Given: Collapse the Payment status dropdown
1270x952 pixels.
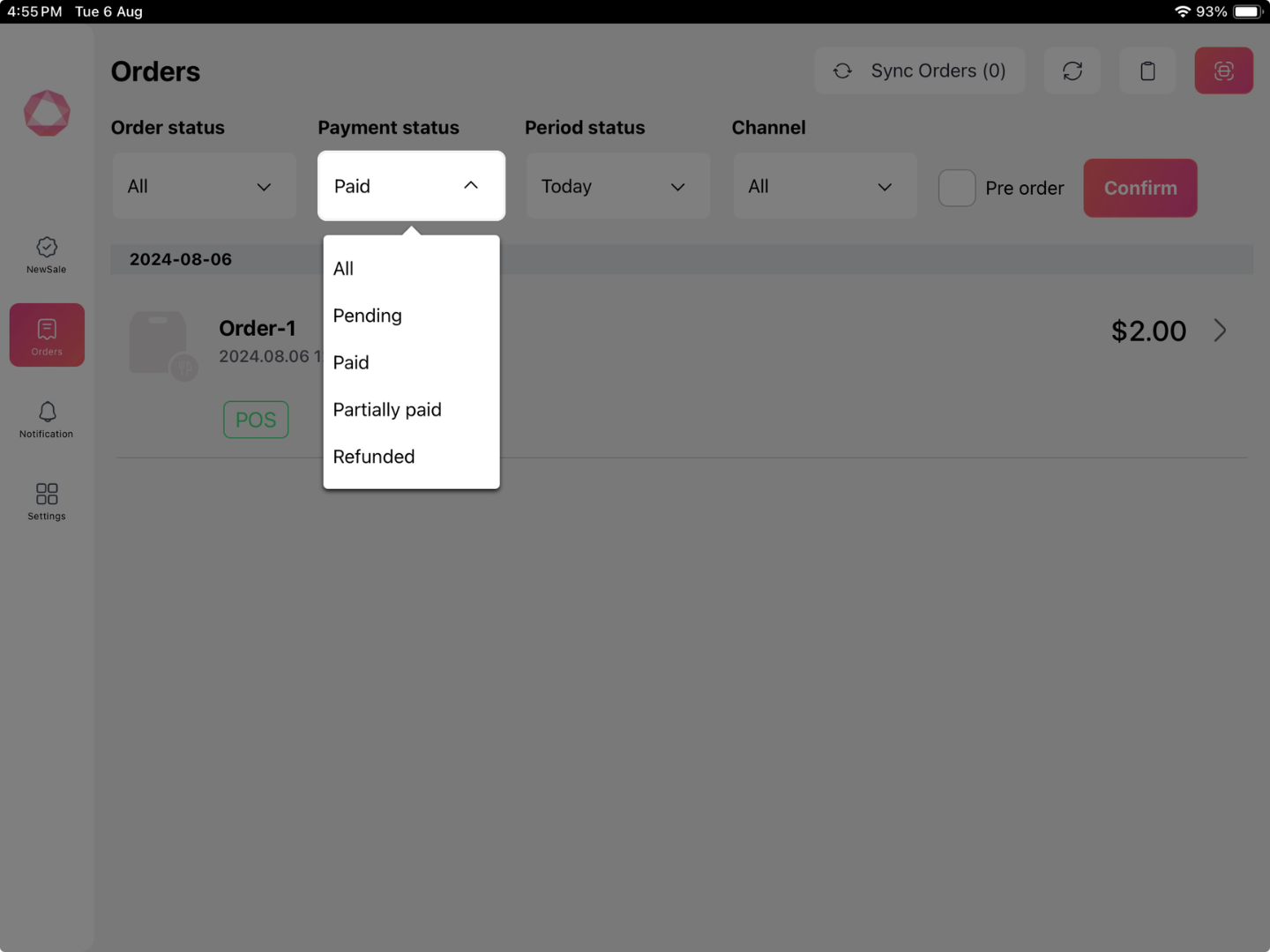Looking at the screenshot, I should pyautogui.click(x=411, y=186).
